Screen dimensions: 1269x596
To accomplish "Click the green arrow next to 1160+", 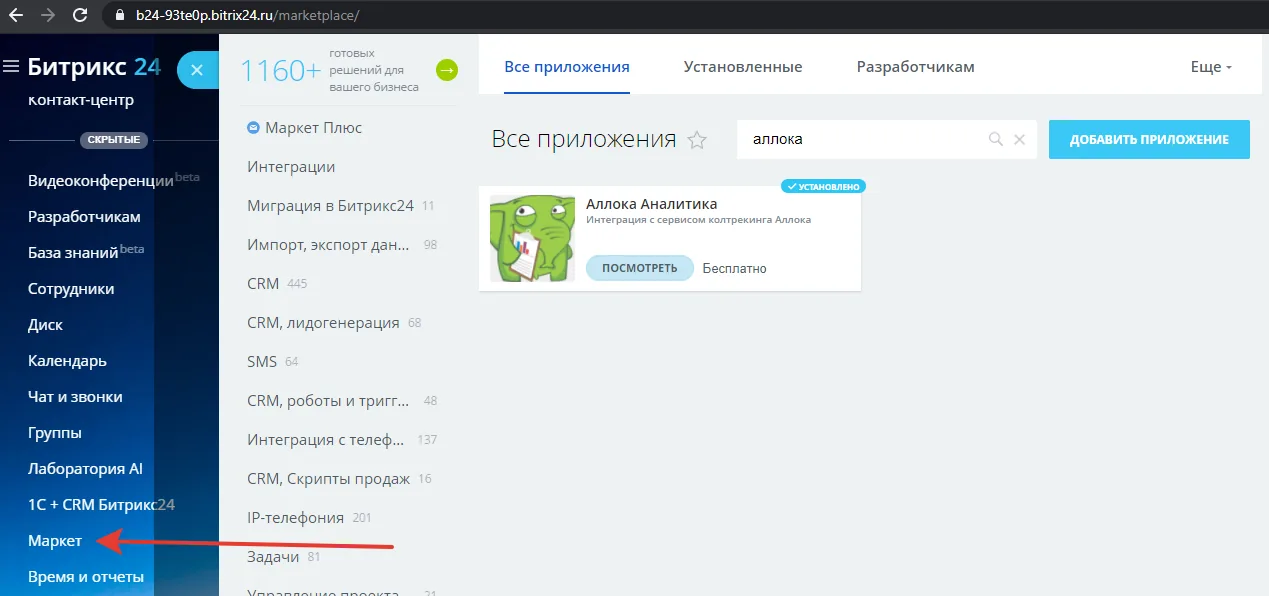I will [x=447, y=70].
